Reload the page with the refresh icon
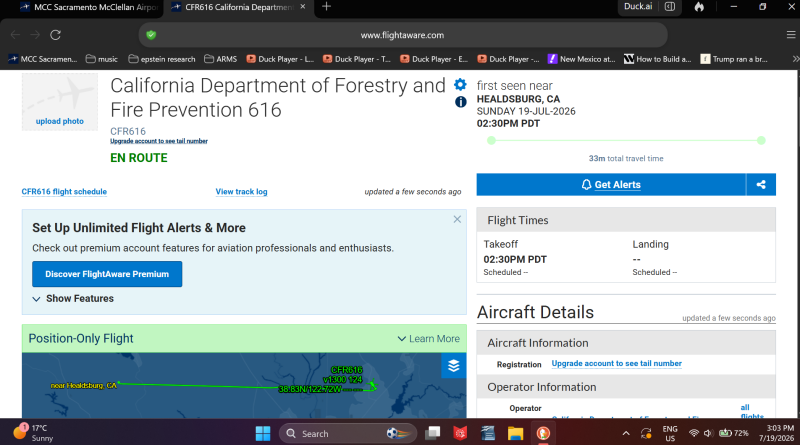This screenshot has width=800, height=445. tap(56, 35)
